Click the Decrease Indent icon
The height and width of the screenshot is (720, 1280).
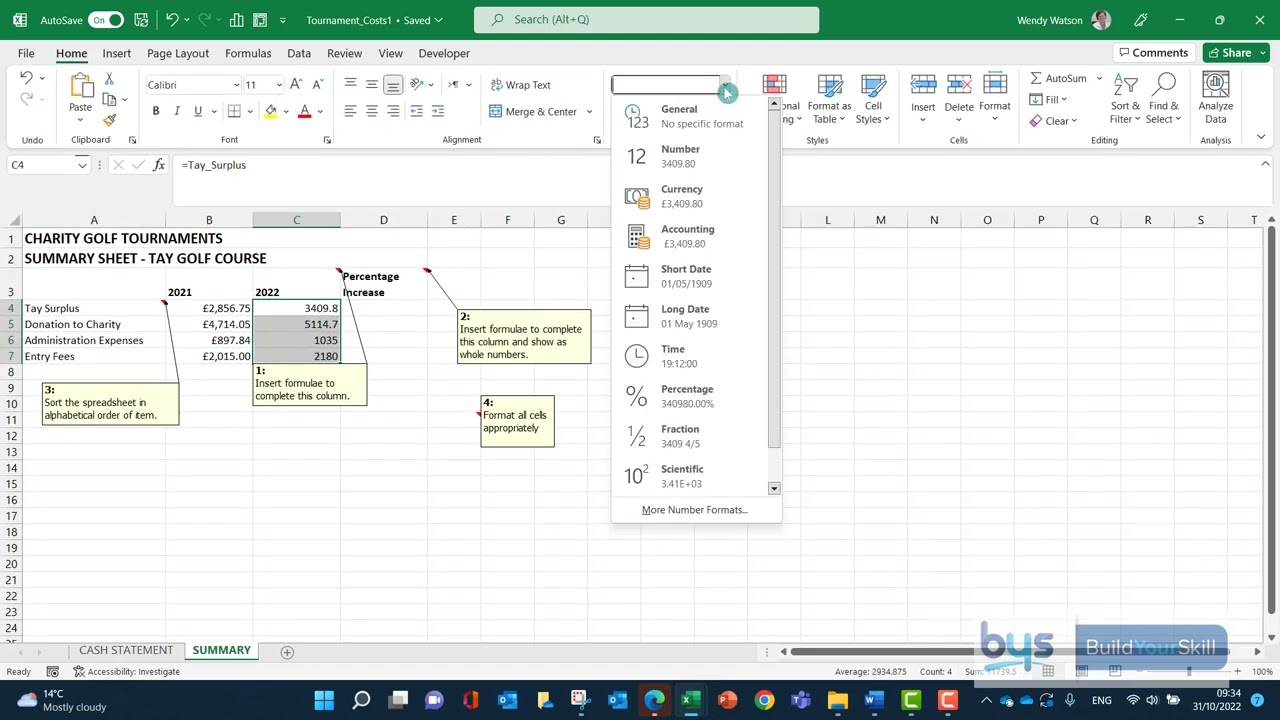point(417,111)
